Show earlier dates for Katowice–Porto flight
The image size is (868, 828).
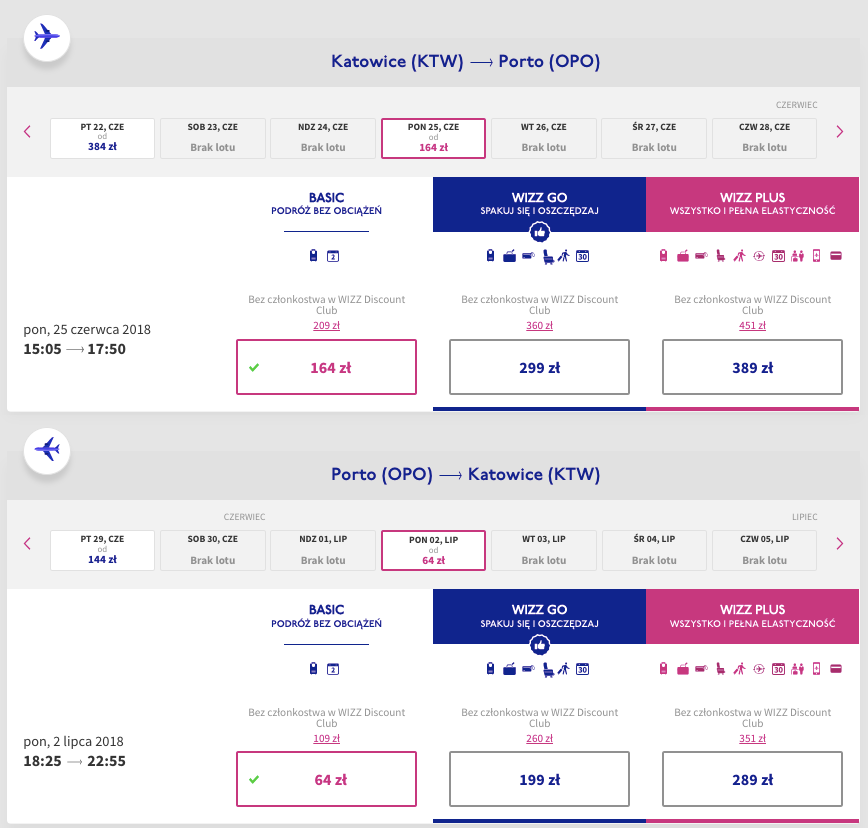27,132
